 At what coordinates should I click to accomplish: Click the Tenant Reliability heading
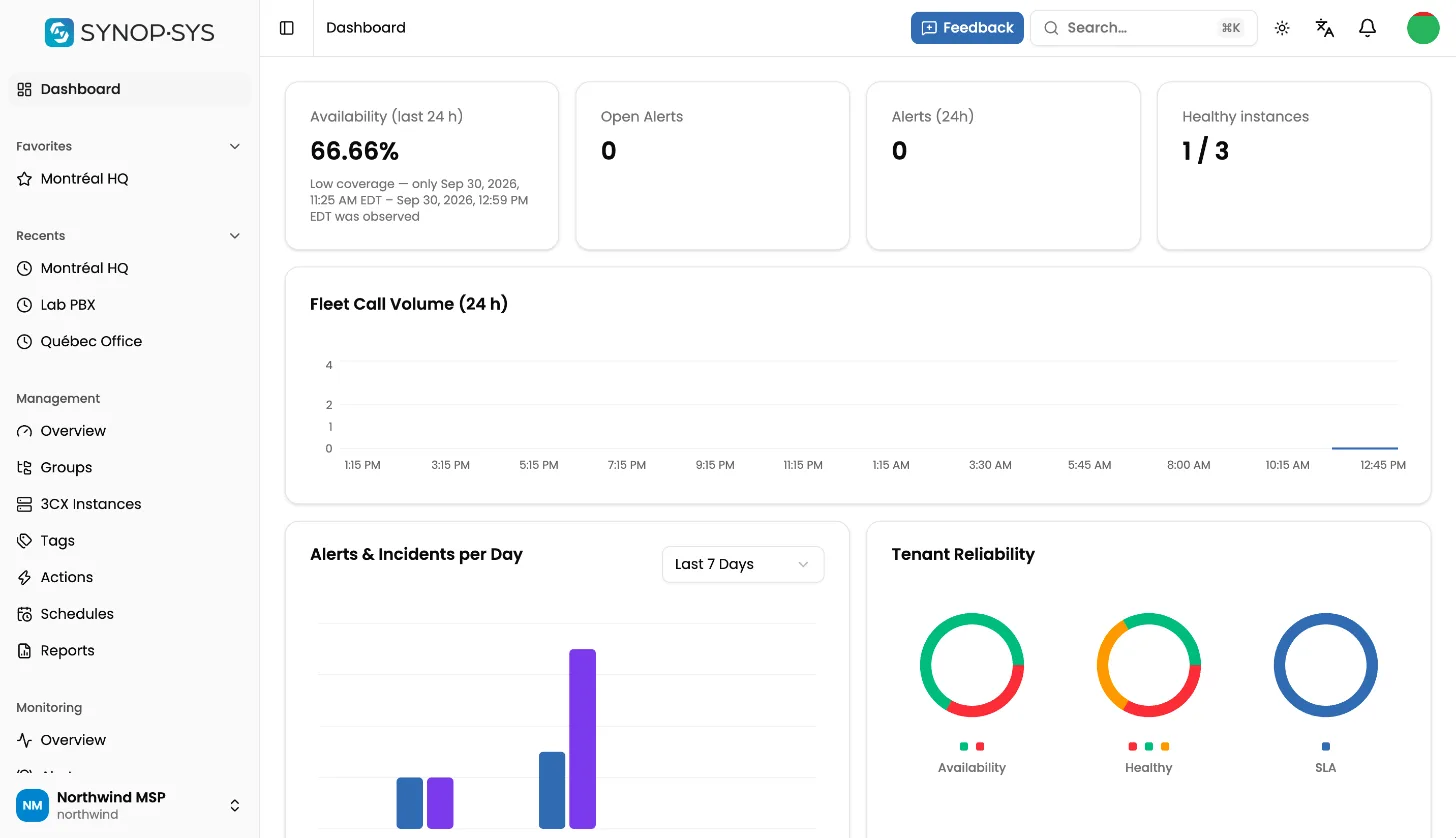click(x=963, y=554)
